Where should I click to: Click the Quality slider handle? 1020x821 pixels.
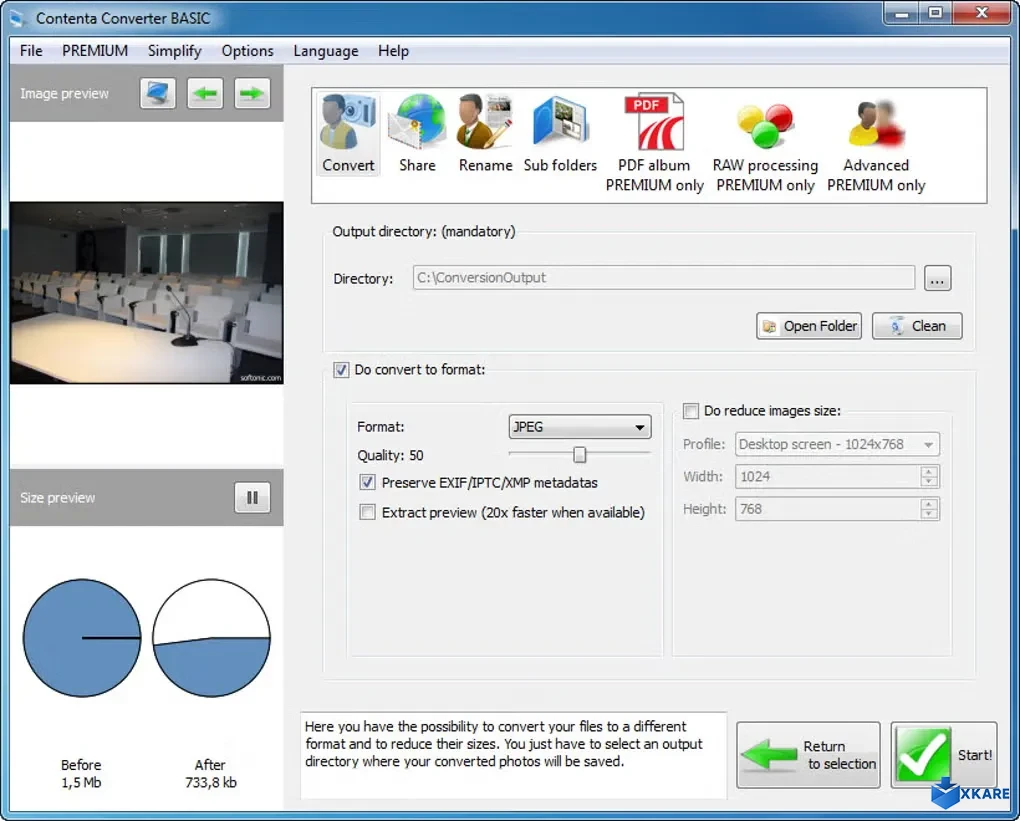580,455
